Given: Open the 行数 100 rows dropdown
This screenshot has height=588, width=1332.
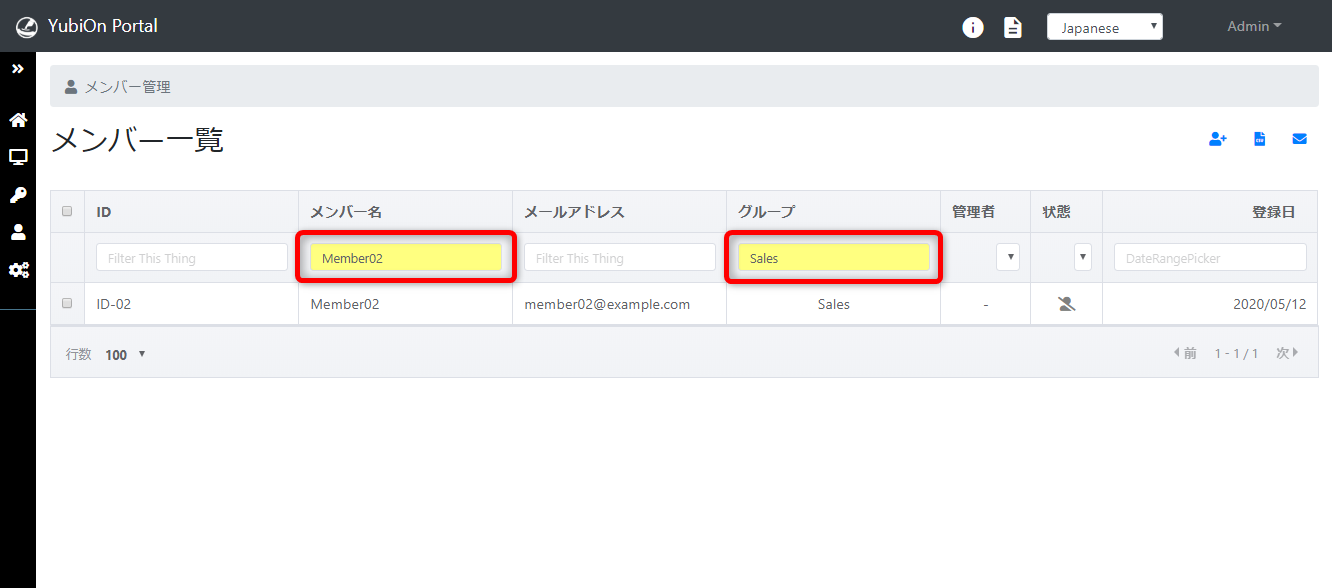Looking at the screenshot, I should point(125,354).
